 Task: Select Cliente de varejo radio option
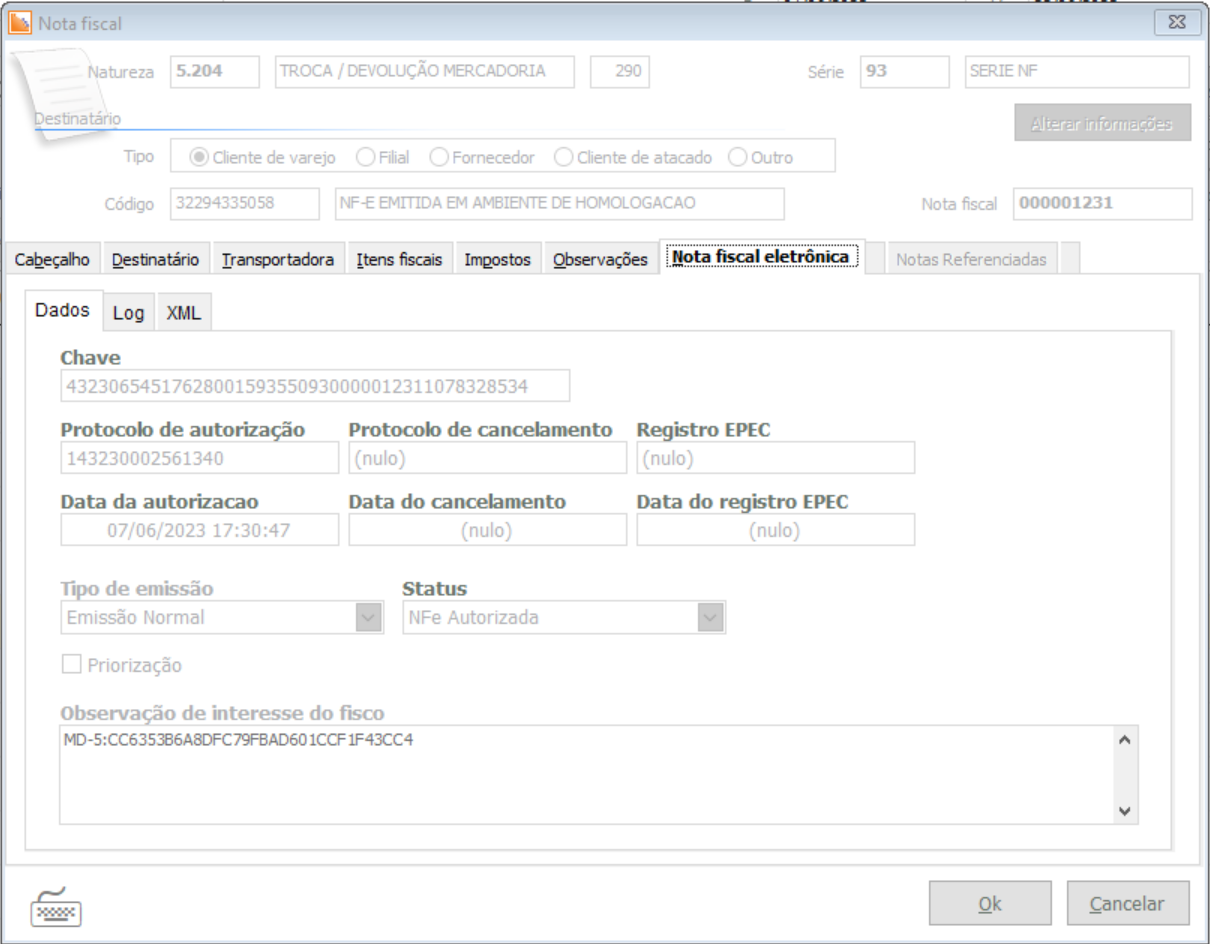click(x=262, y=157)
